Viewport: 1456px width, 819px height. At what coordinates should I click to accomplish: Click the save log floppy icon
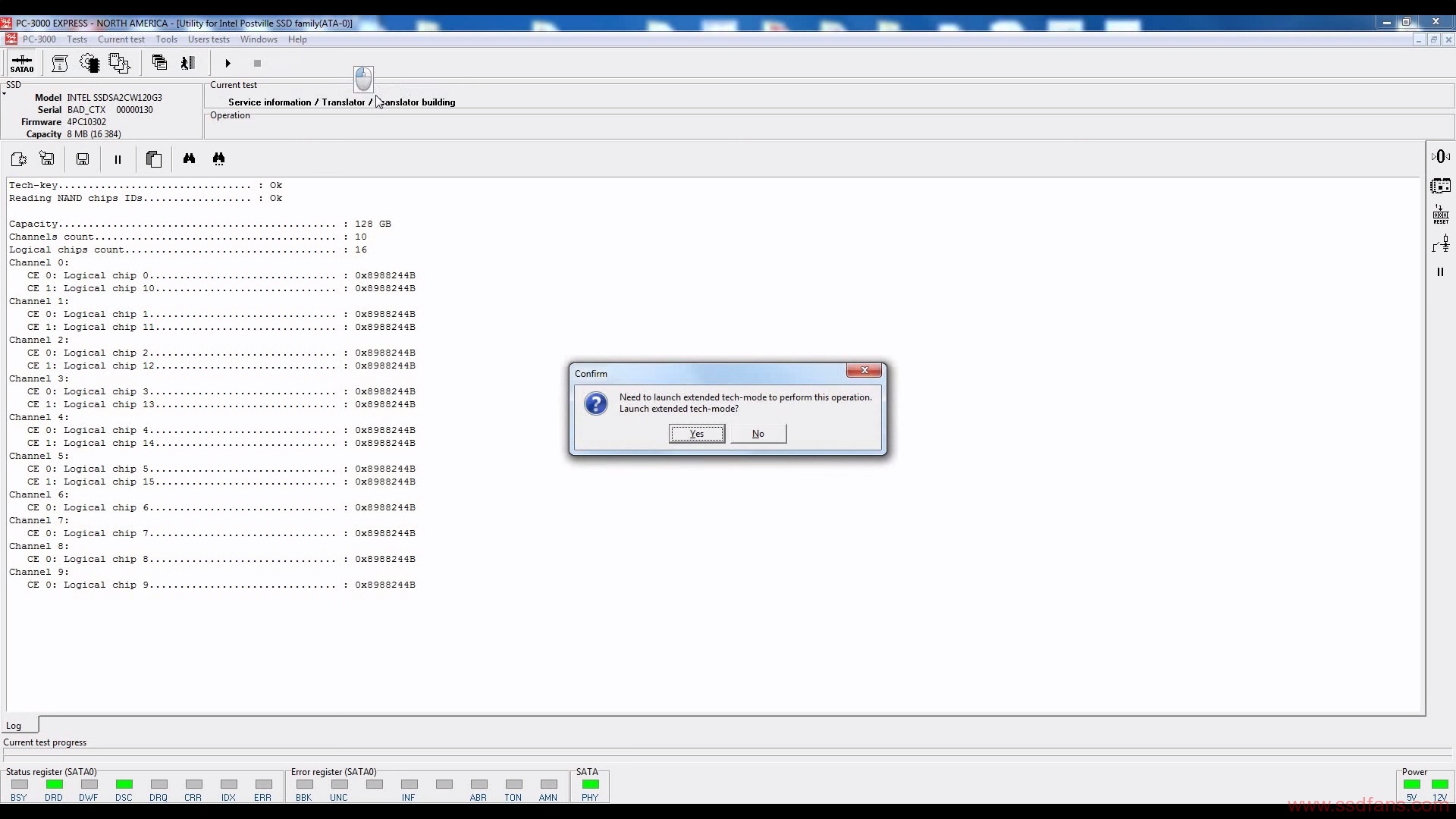(83, 158)
